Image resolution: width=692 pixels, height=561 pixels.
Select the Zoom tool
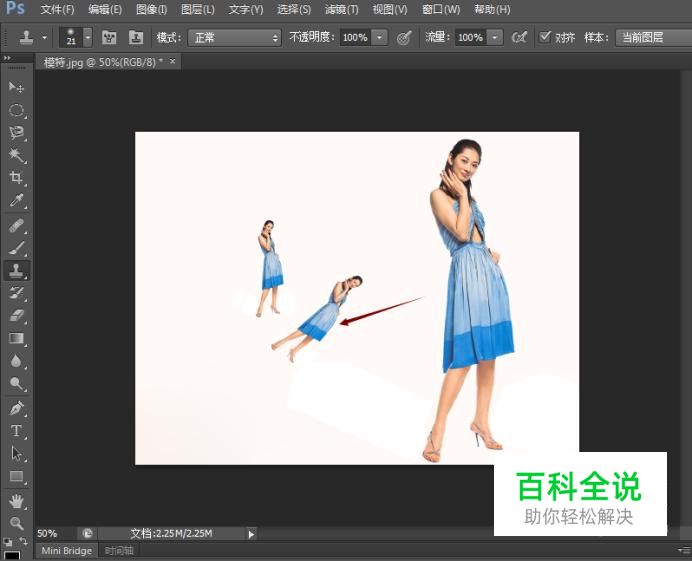point(16,523)
